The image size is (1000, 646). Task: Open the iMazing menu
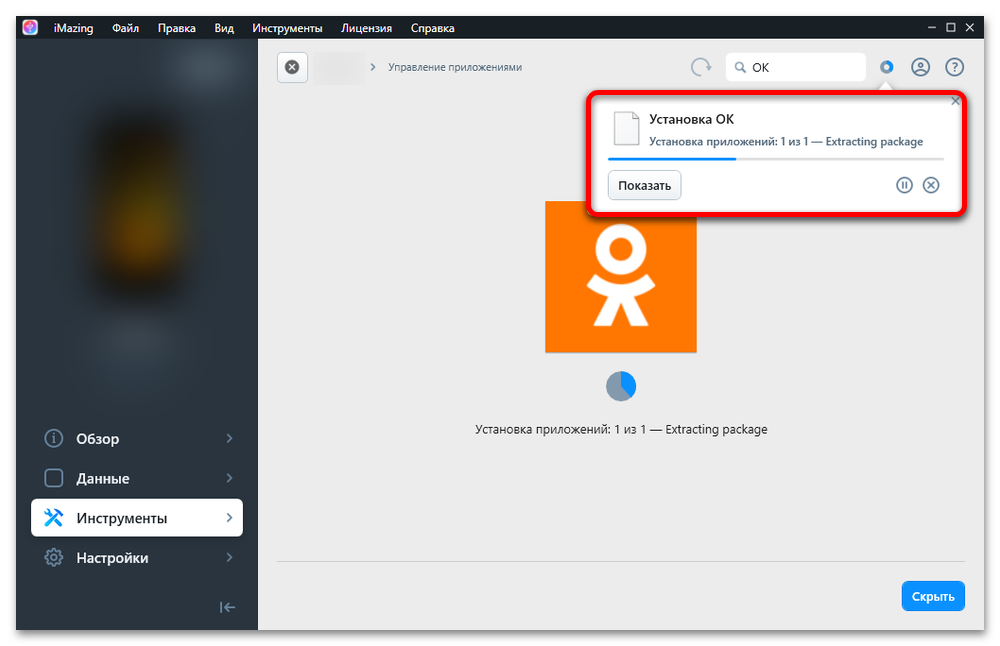click(x=73, y=28)
